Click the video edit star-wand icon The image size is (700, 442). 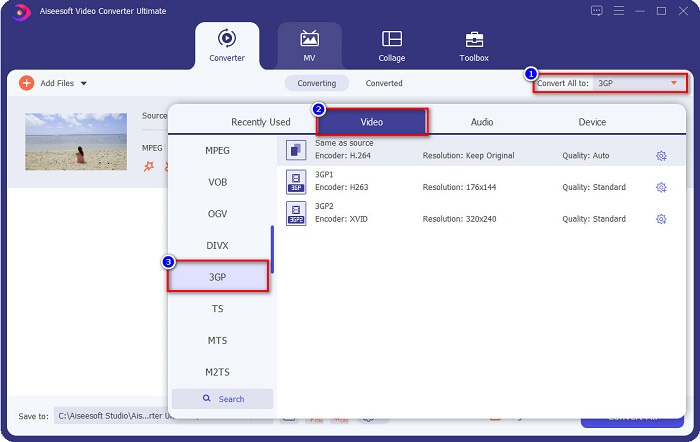(x=149, y=167)
